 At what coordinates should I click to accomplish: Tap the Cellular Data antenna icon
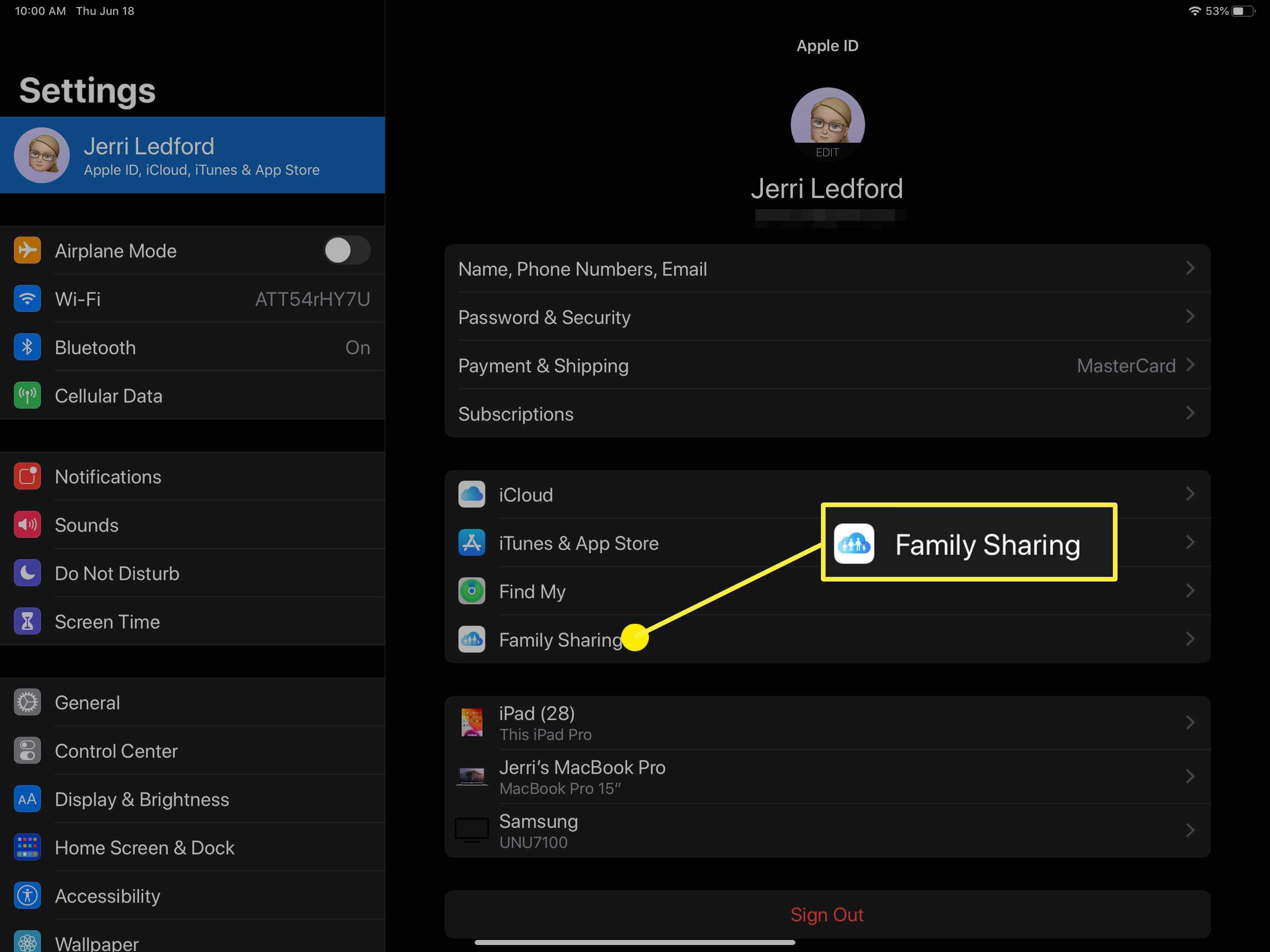pyautogui.click(x=27, y=395)
